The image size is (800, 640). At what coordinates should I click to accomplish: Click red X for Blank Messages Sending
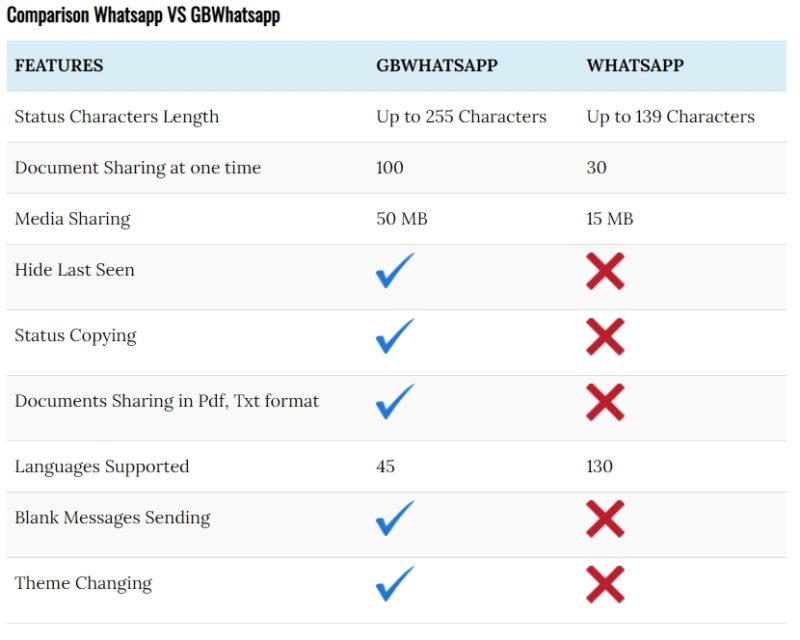pos(605,519)
